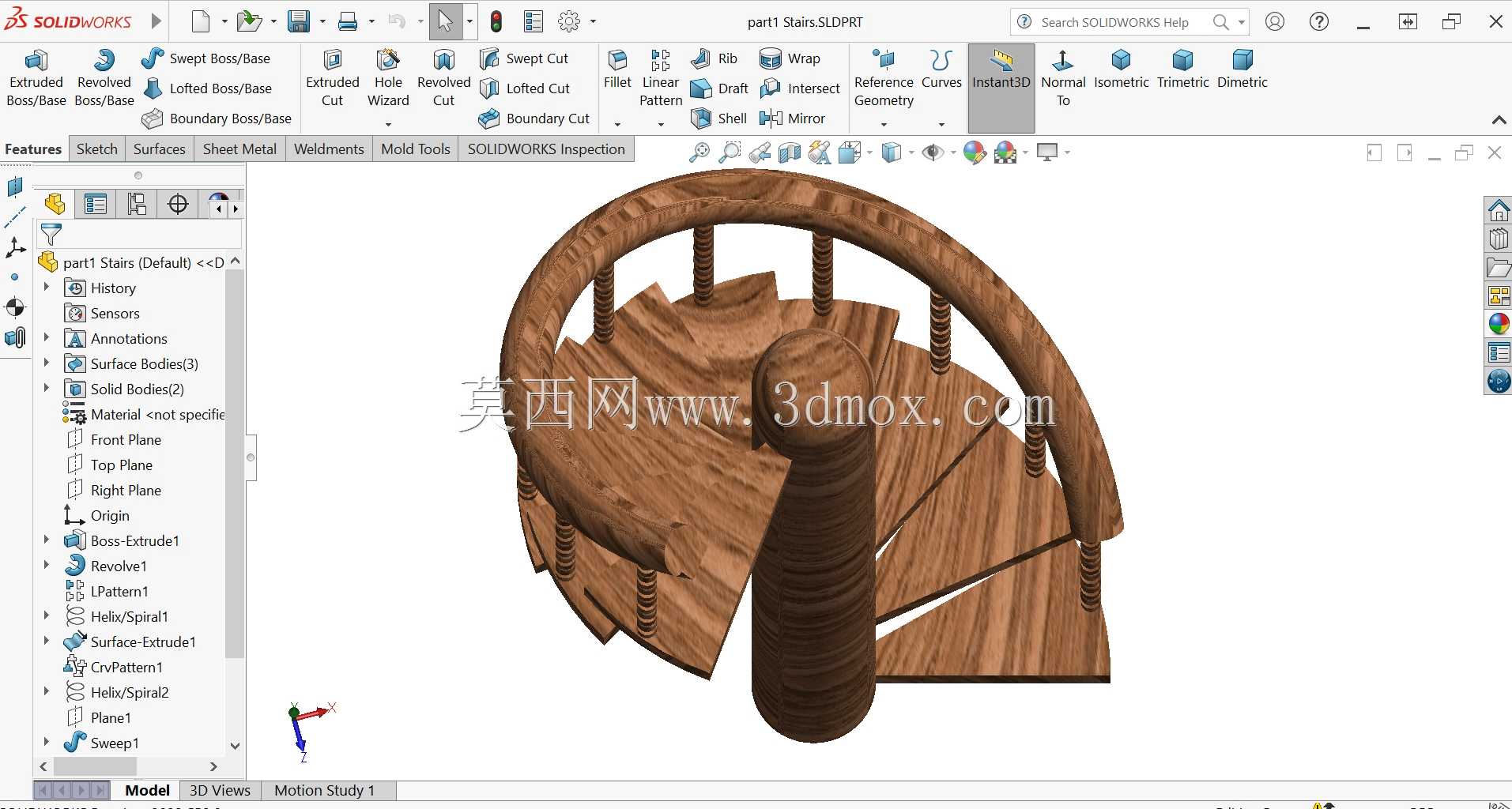Switch to PropertyManager panel tab
Image resolution: width=1512 pixels, height=809 pixels.
(96, 205)
